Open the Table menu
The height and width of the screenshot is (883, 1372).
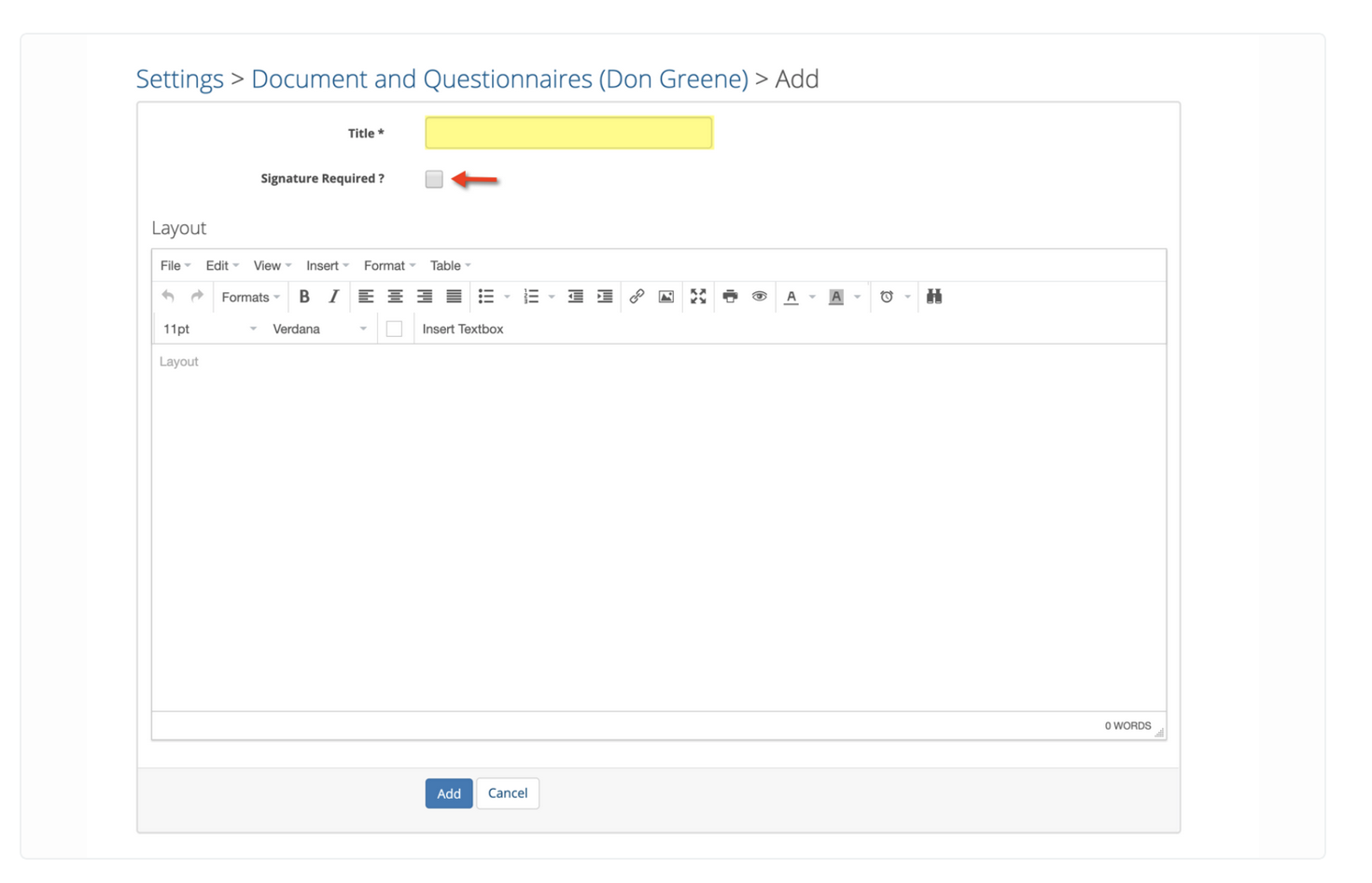click(446, 265)
